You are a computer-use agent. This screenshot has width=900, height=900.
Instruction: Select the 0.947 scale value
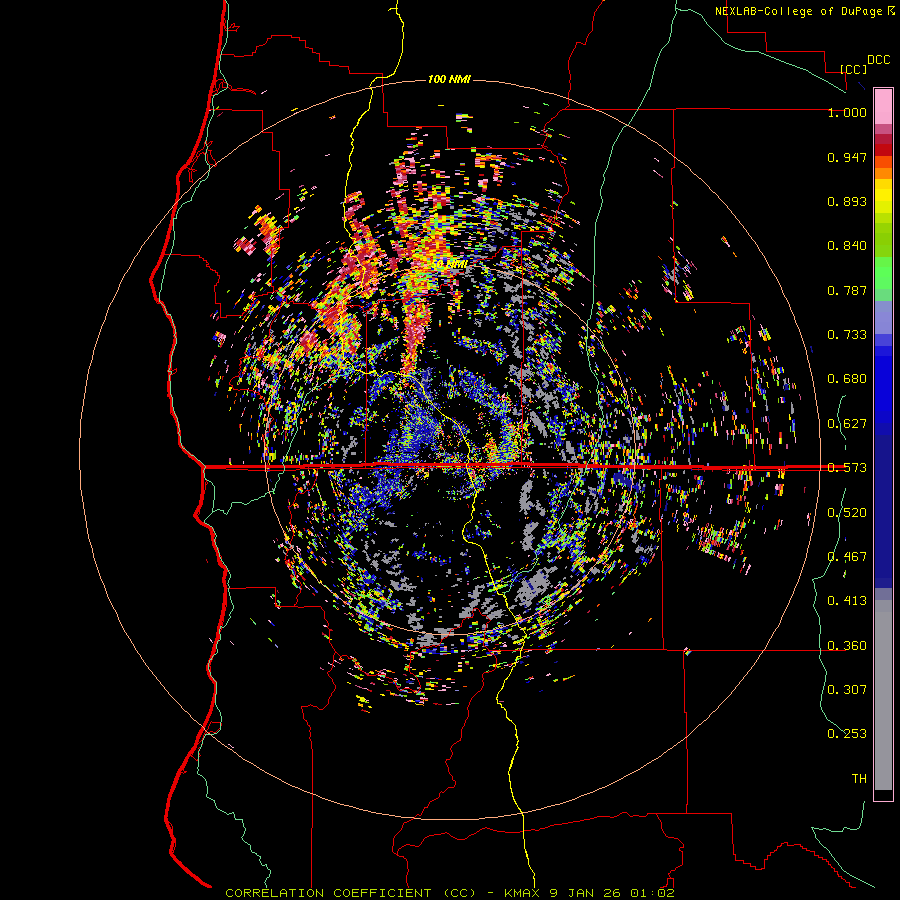(x=847, y=157)
